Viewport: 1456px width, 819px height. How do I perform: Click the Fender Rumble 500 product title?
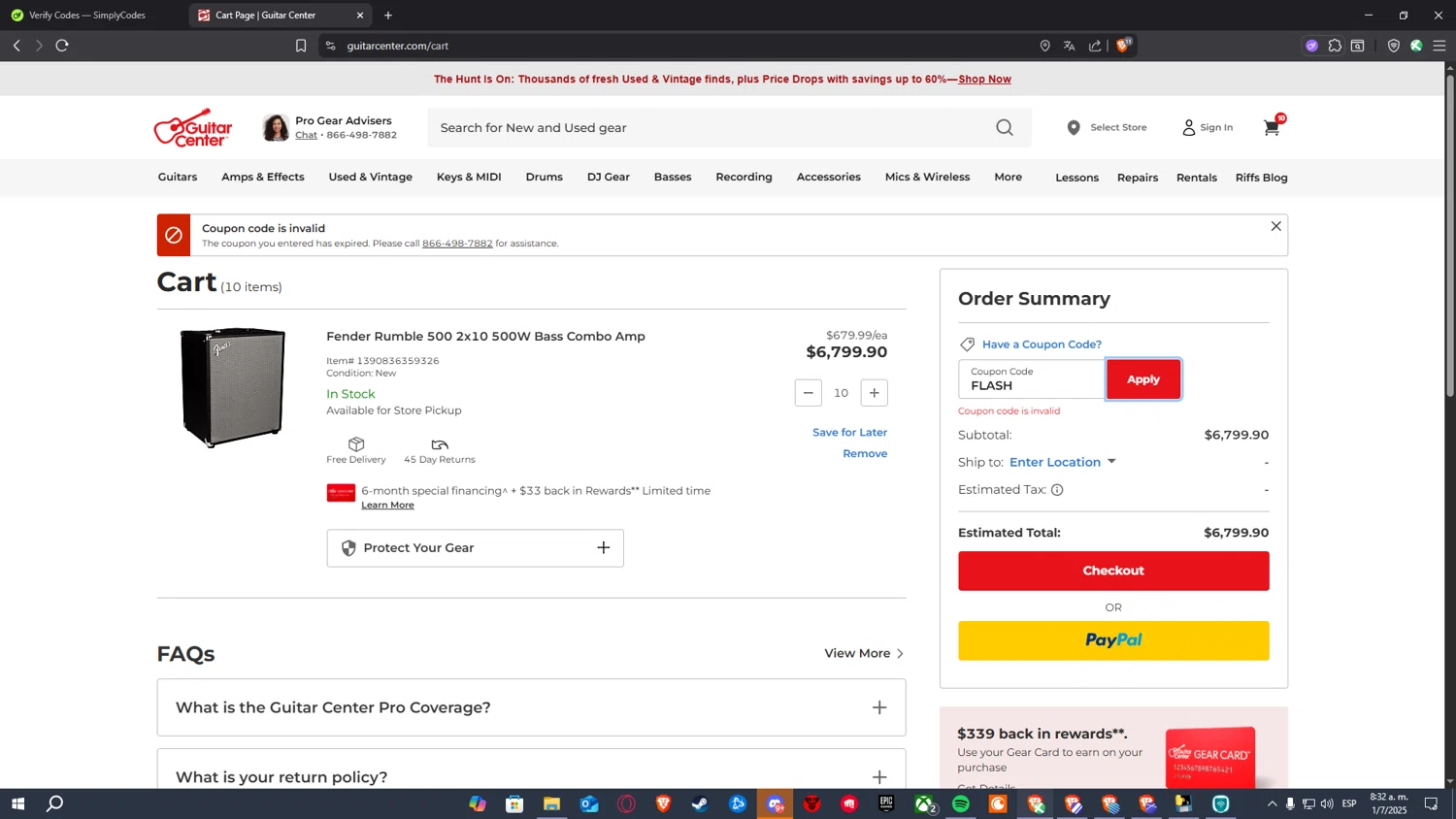tap(485, 337)
